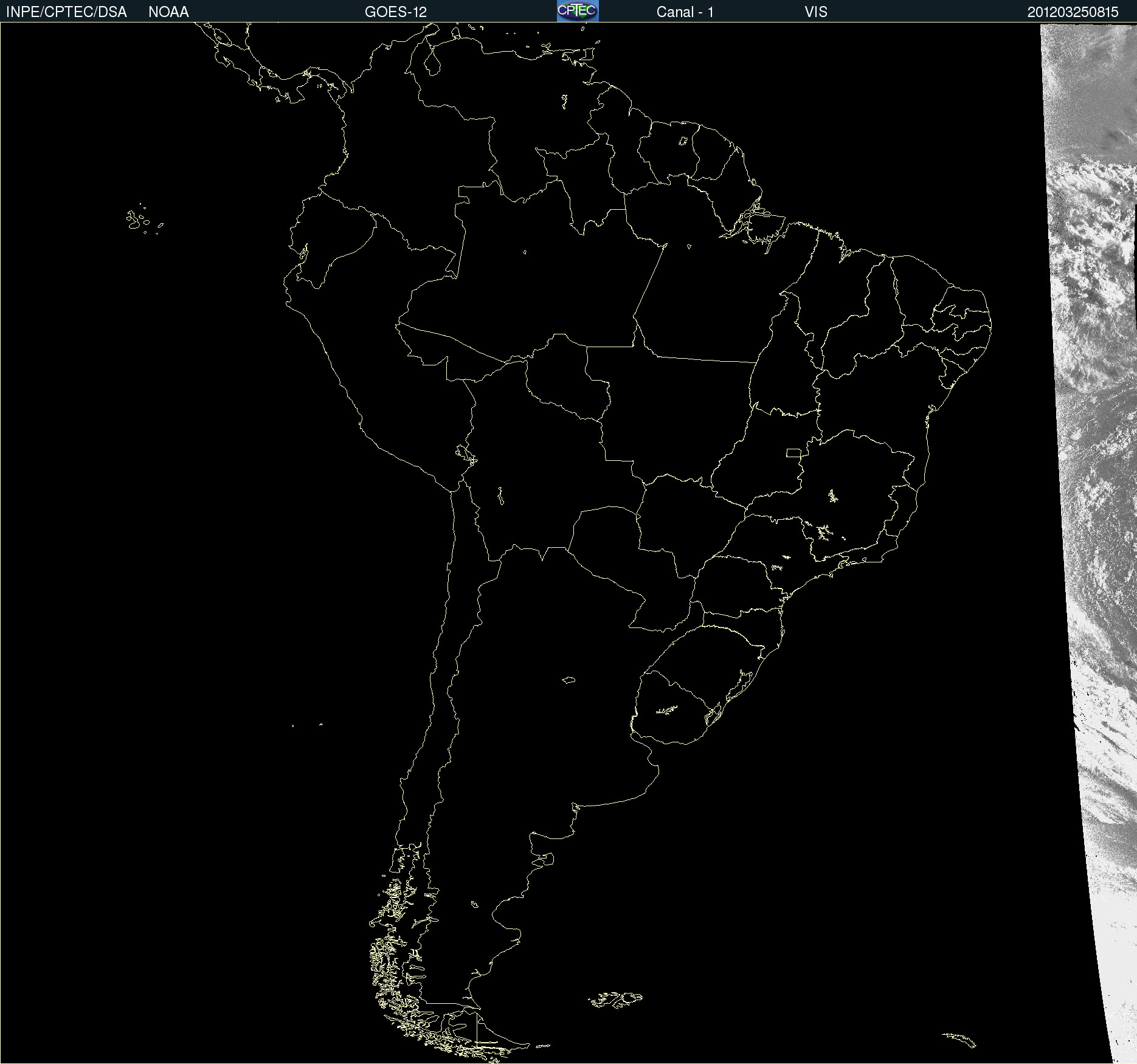Select the INPE/CPTEC/DSA header text
Image resolution: width=1137 pixels, height=1064 pixels.
tap(66, 12)
